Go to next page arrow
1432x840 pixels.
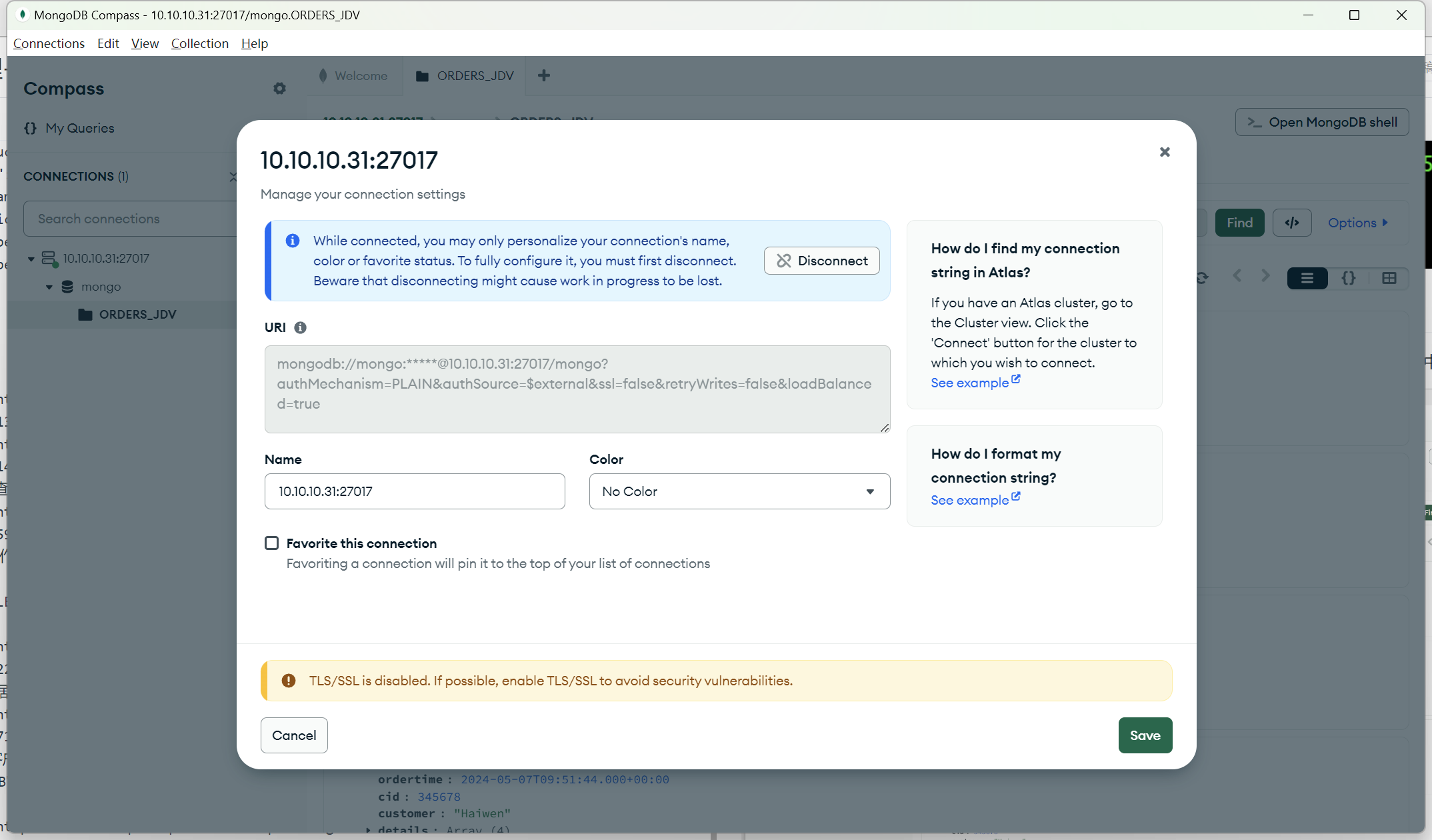(x=1265, y=275)
